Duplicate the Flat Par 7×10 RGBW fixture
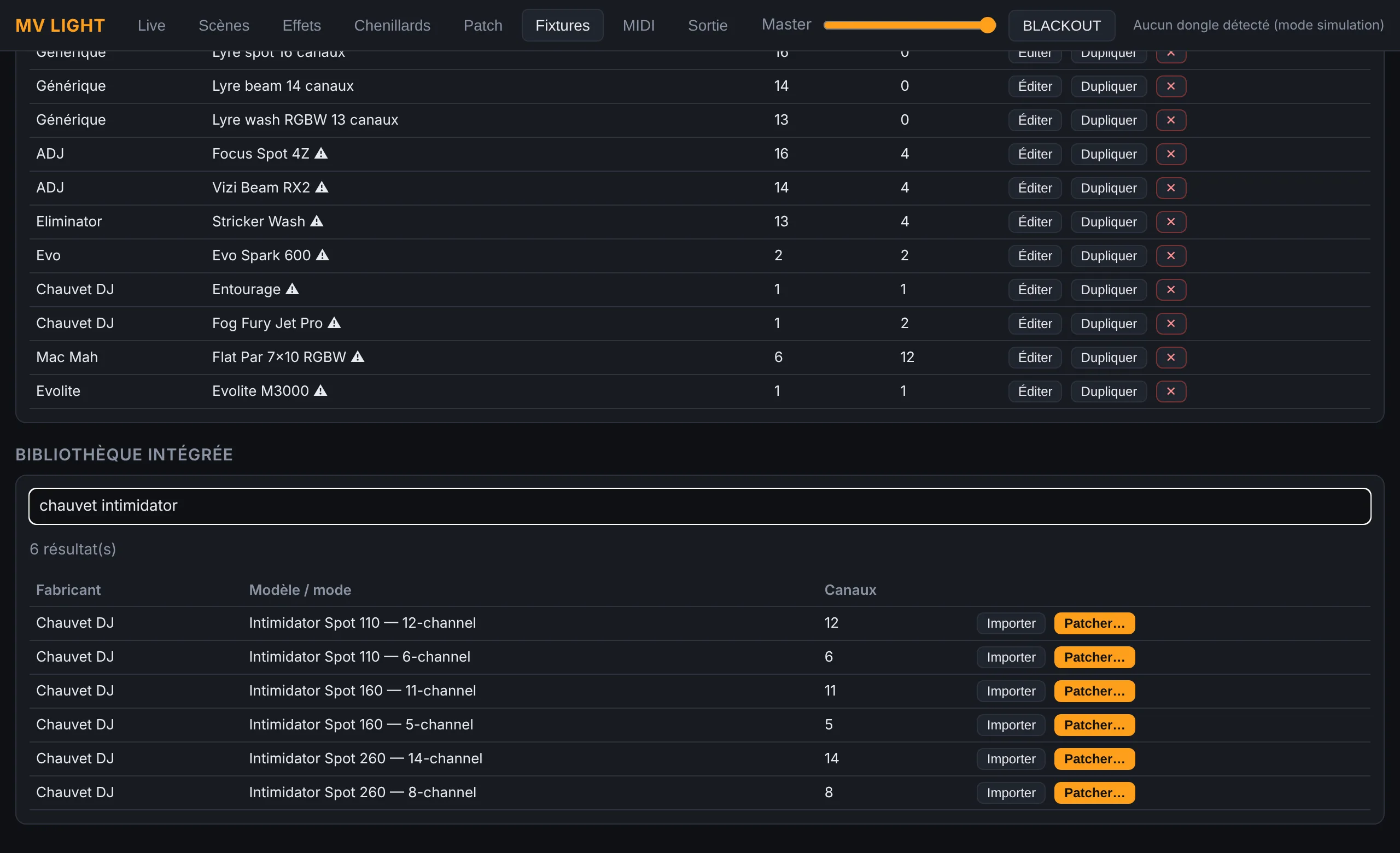Image resolution: width=1400 pixels, height=853 pixels. [1109, 357]
